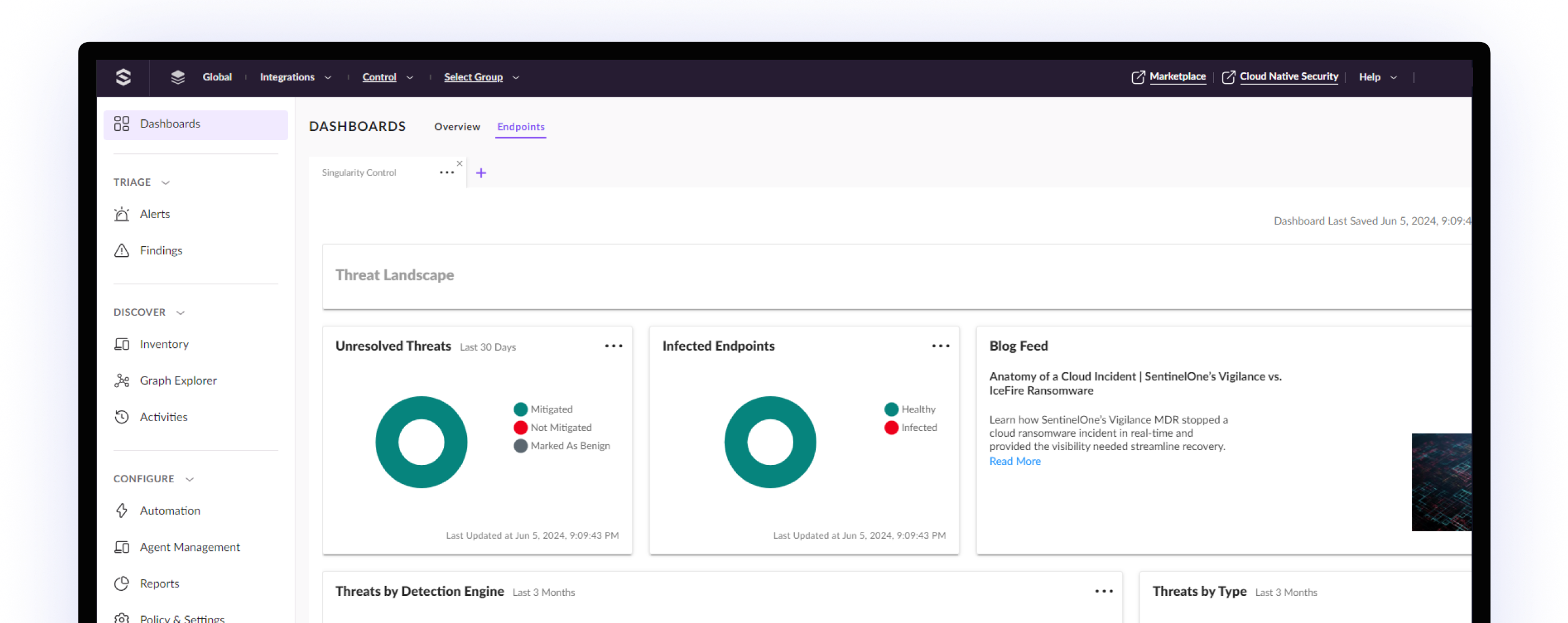Click the SentinelOne logo icon
Image resolution: width=1568 pixels, height=623 pixels.
pyautogui.click(x=123, y=77)
